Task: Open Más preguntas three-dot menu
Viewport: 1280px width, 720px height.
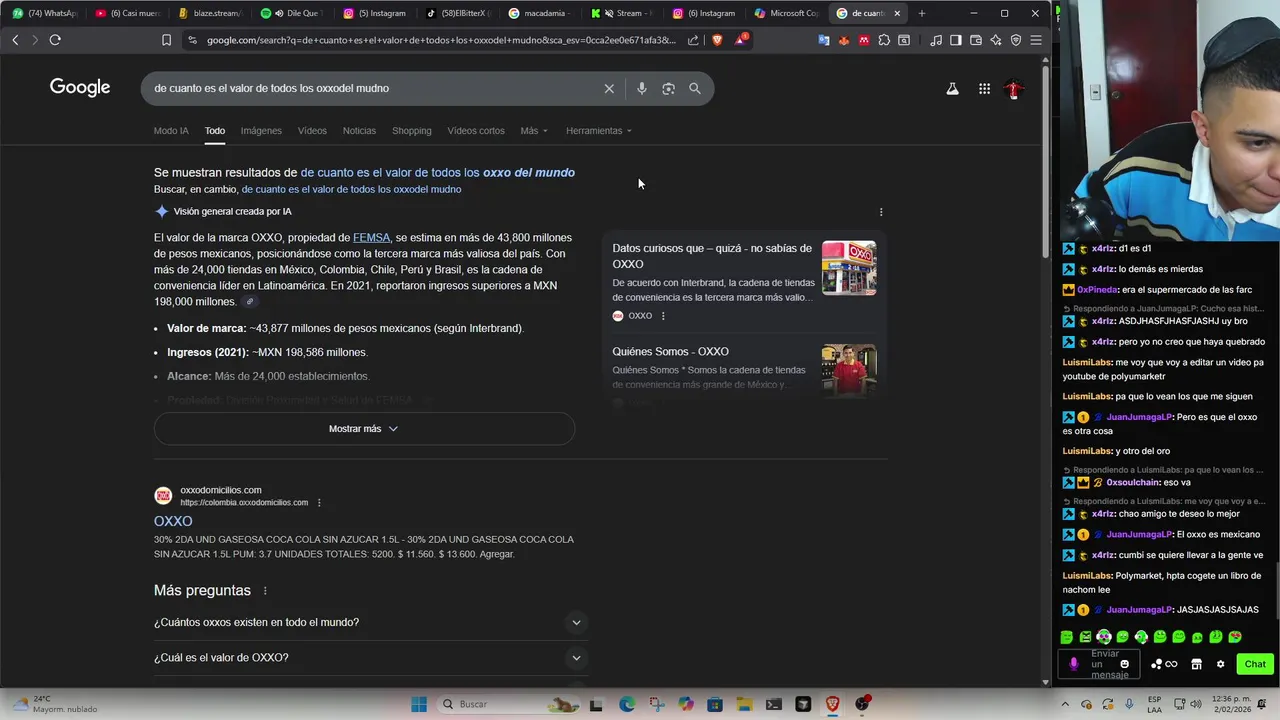Action: [x=265, y=591]
